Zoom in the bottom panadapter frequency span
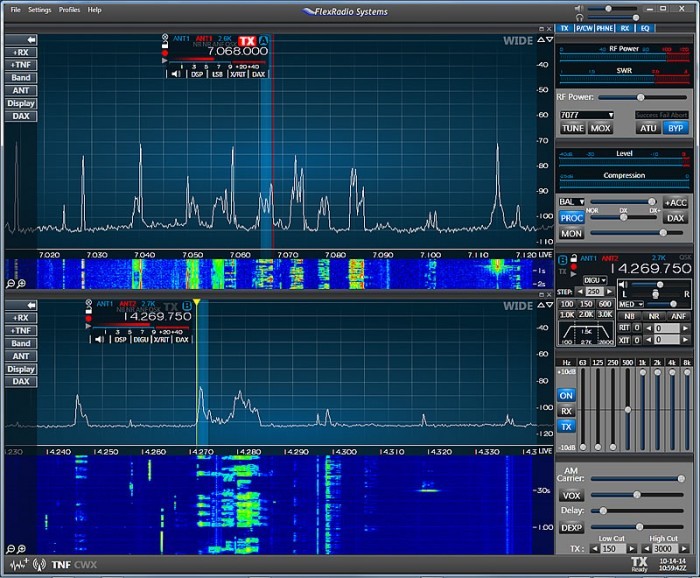The width and height of the screenshot is (700, 578). pyautogui.click(x=21, y=549)
